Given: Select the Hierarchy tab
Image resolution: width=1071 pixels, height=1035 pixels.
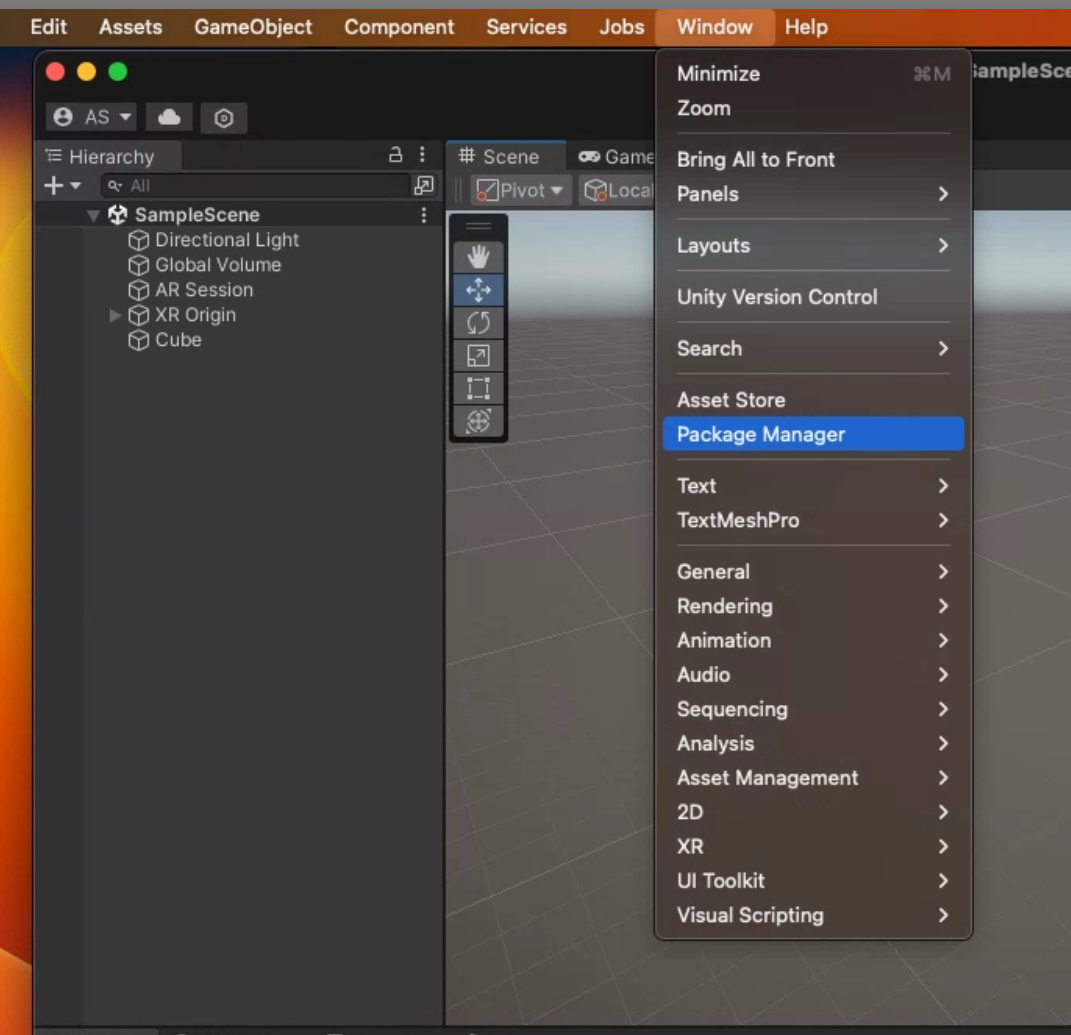Looking at the screenshot, I should (108, 156).
